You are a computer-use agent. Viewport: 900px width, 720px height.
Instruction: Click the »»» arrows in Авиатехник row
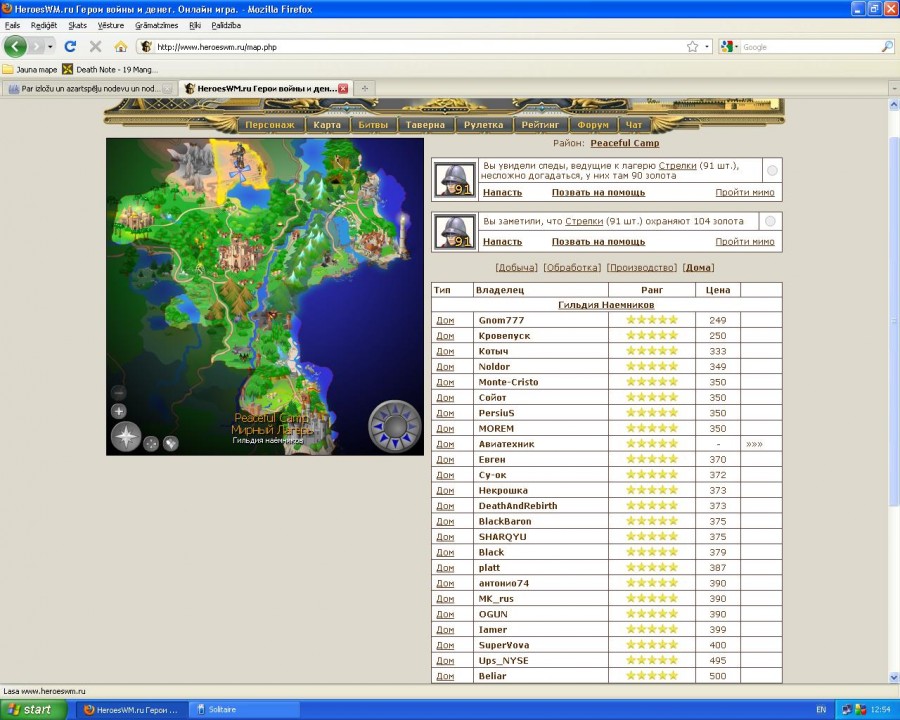(754, 444)
